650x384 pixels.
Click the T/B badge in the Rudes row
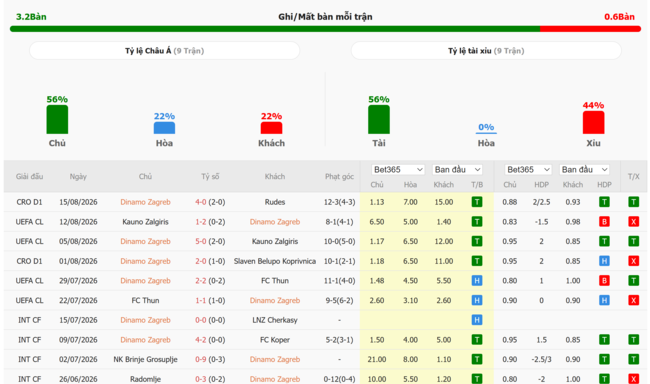tap(477, 202)
